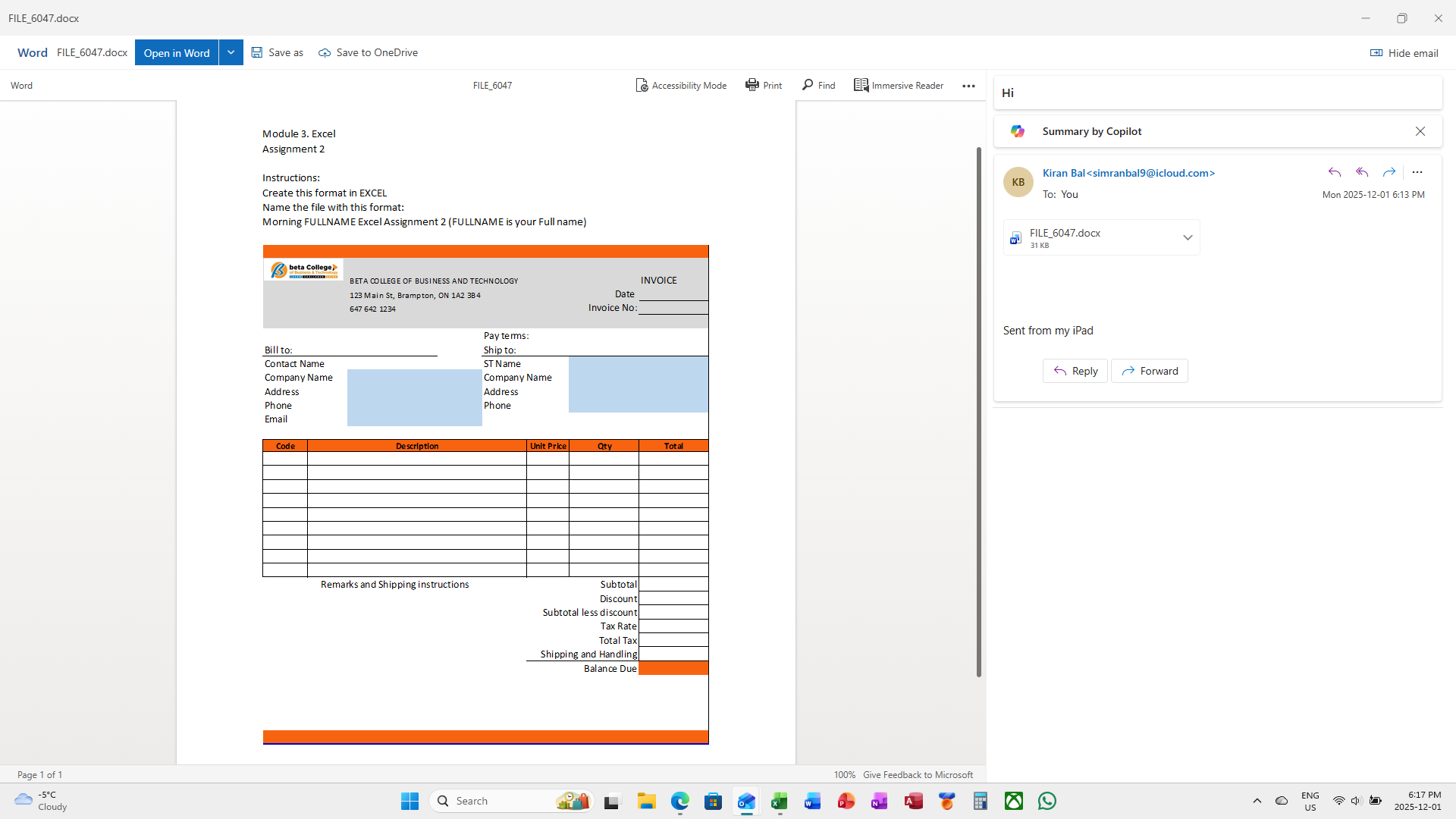This screenshot has height=819, width=1456.
Task: Open Excel from the taskbar
Action: coord(779,801)
